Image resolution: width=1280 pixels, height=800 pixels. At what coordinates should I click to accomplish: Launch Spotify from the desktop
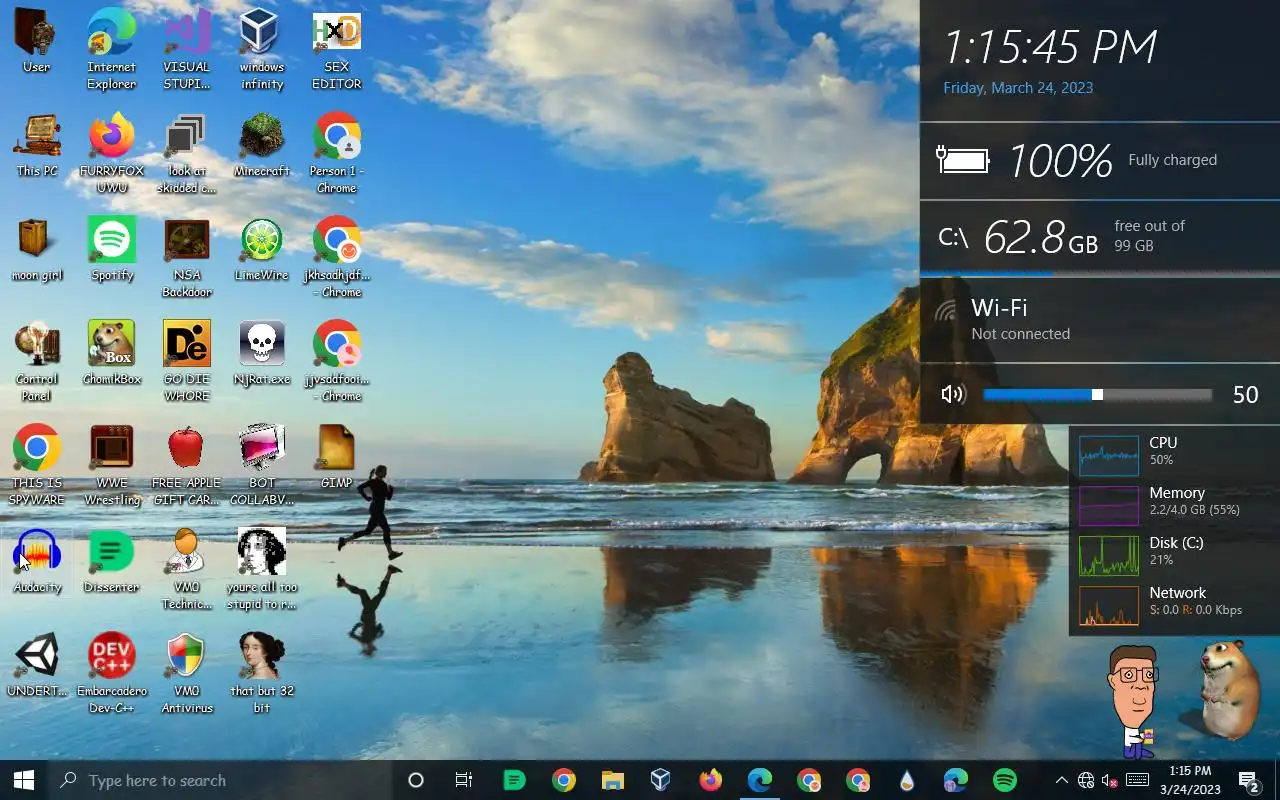pos(112,248)
